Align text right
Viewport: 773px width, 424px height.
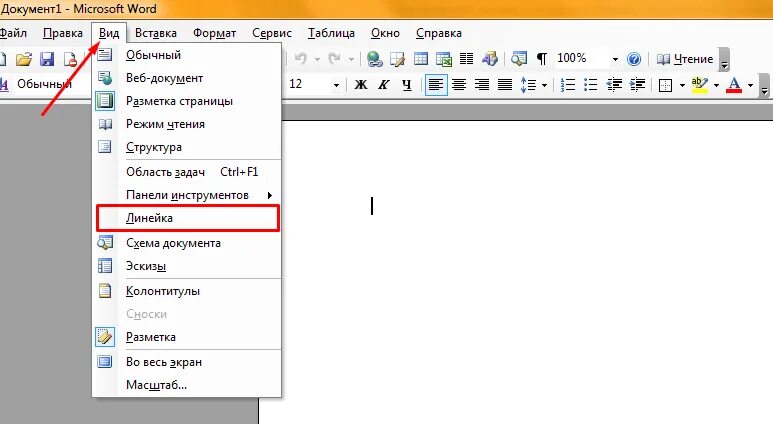[482, 85]
